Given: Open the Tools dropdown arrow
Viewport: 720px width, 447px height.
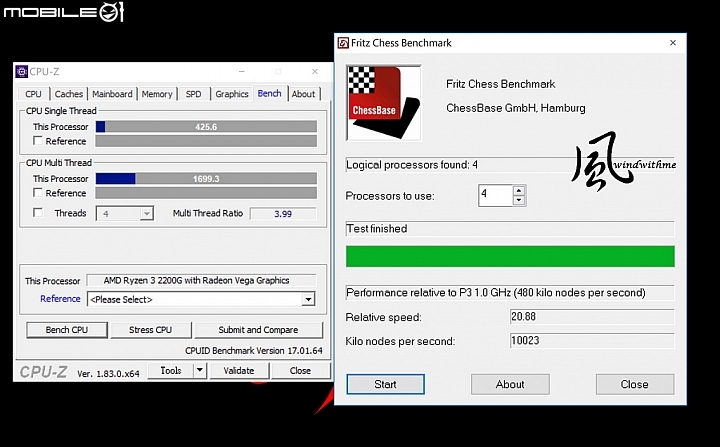Looking at the screenshot, I should 200,370.
